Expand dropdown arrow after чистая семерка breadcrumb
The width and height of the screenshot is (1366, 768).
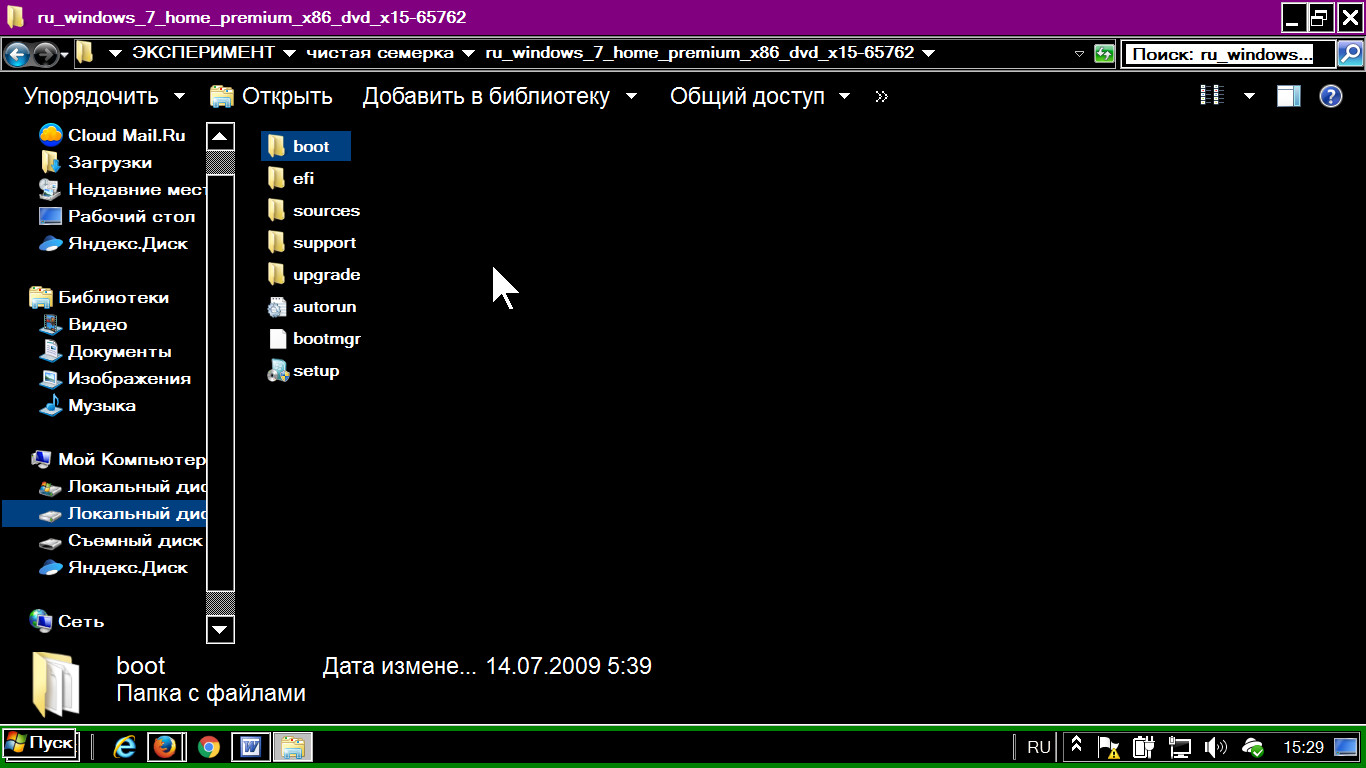468,53
